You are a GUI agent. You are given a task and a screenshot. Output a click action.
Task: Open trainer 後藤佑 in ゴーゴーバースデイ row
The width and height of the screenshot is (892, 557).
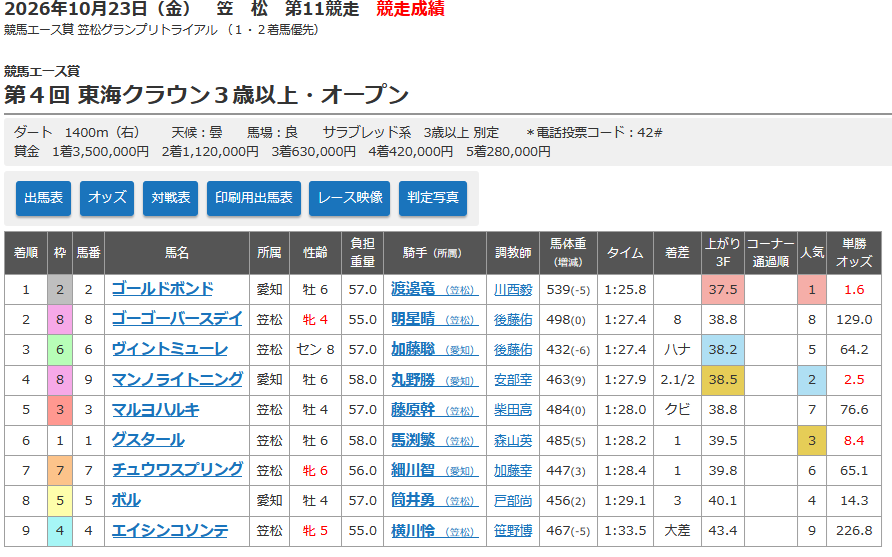[513, 320]
